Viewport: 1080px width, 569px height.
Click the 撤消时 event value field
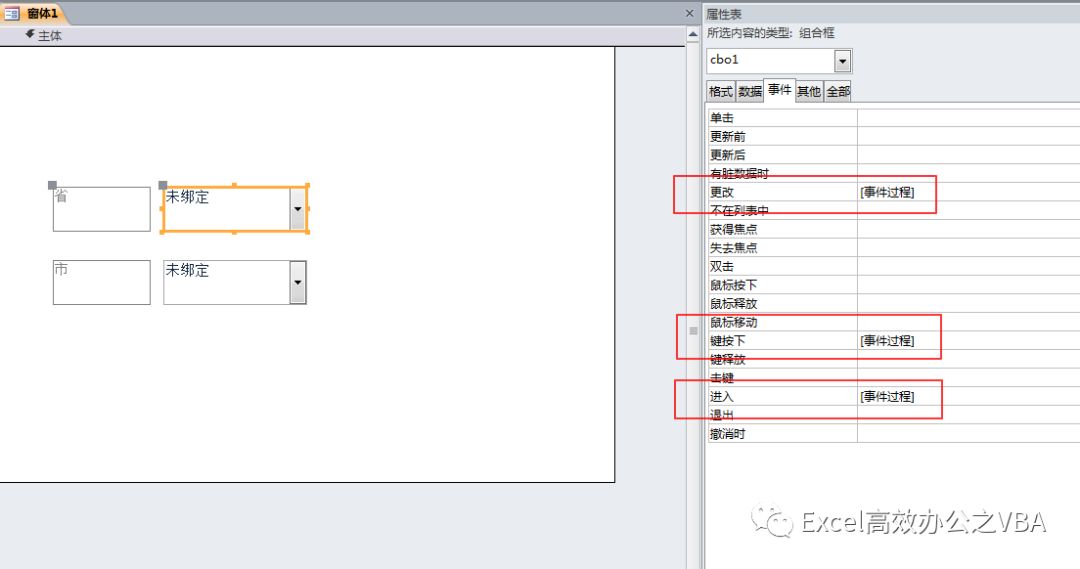(x=968, y=434)
